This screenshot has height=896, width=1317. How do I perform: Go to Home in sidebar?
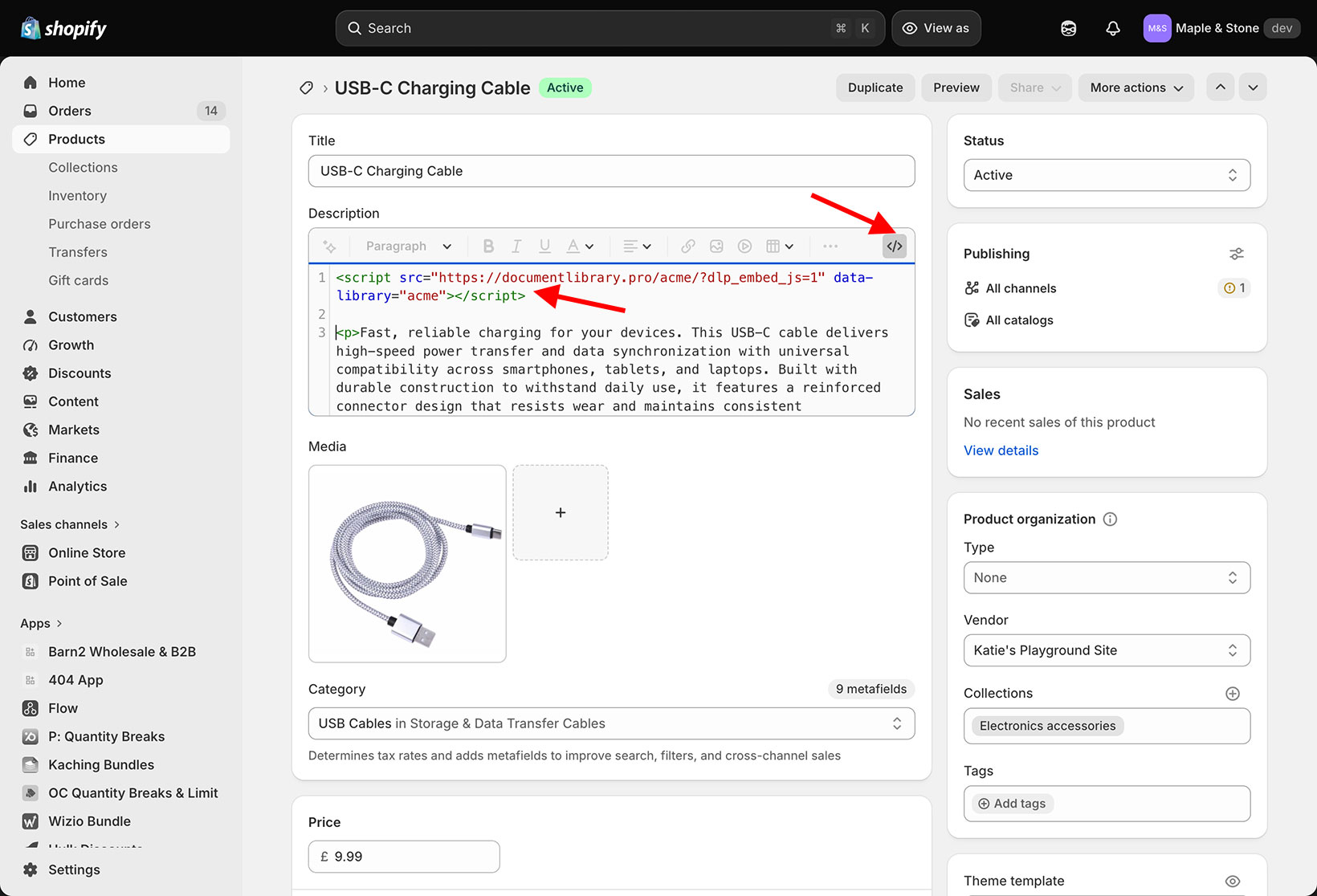[x=120, y=83]
